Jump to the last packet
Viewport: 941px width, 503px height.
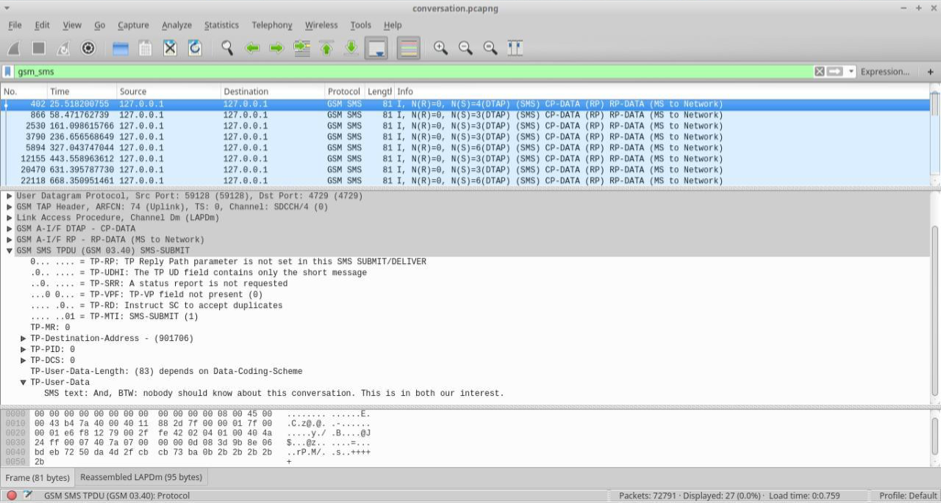(351, 49)
